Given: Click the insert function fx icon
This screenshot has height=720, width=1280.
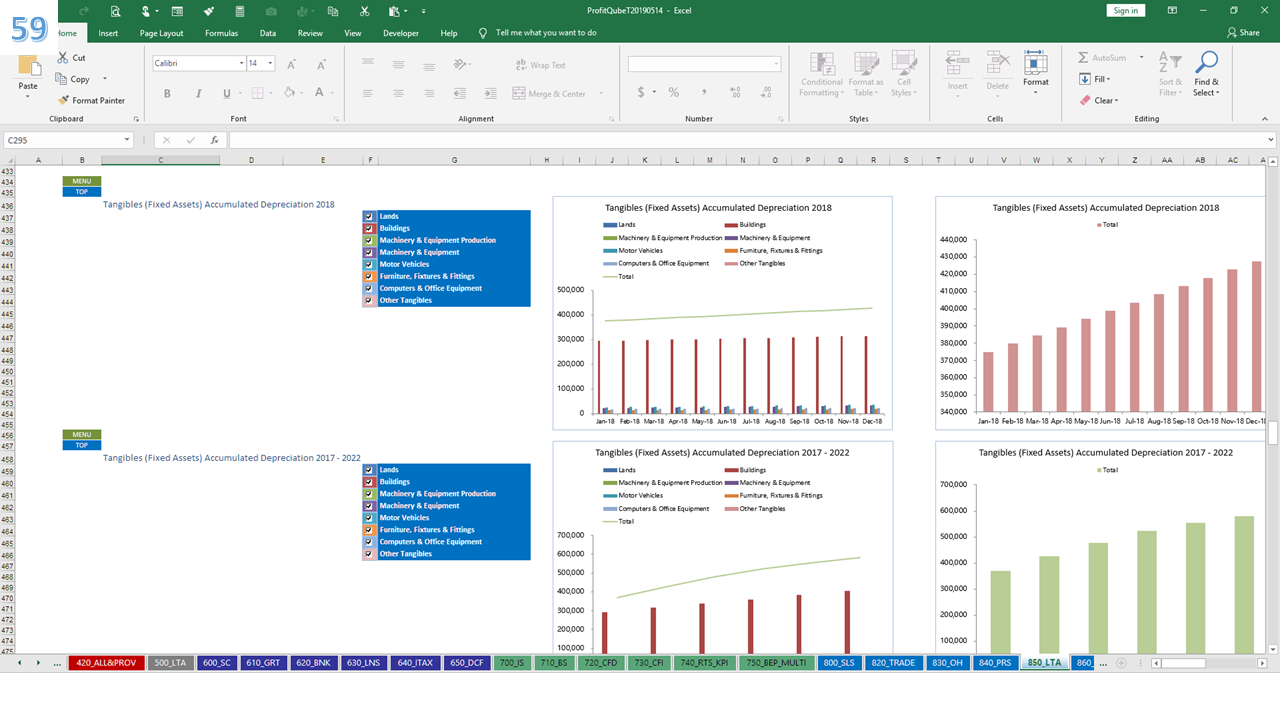Looking at the screenshot, I should [214, 140].
